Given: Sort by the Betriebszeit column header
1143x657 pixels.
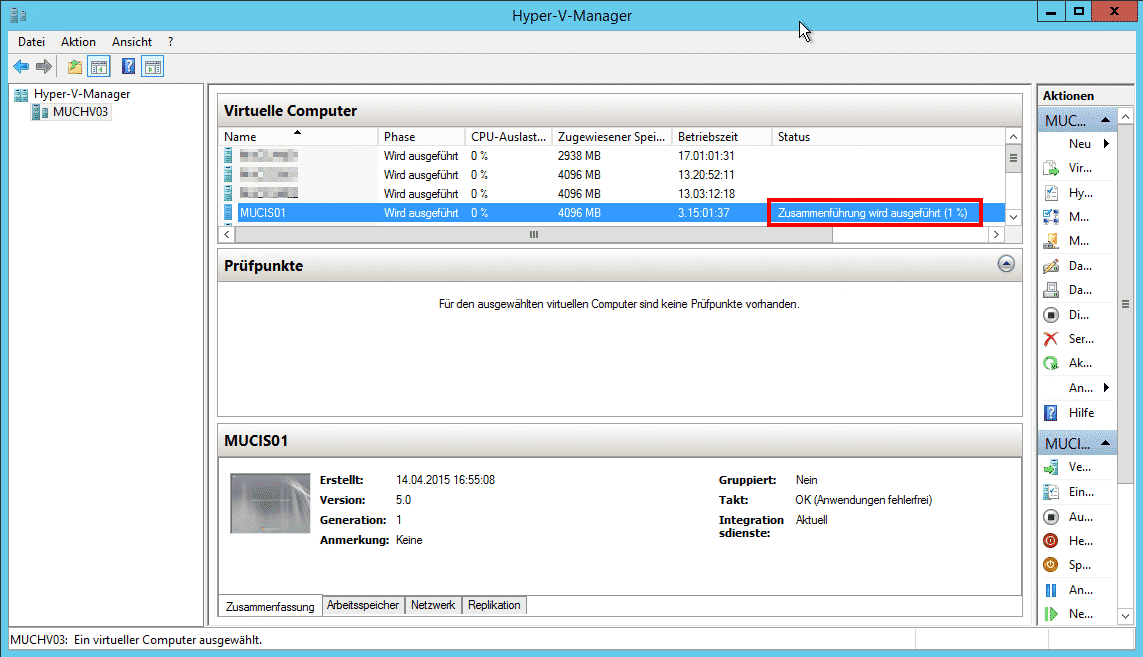Looking at the screenshot, I should click(722, 137).
